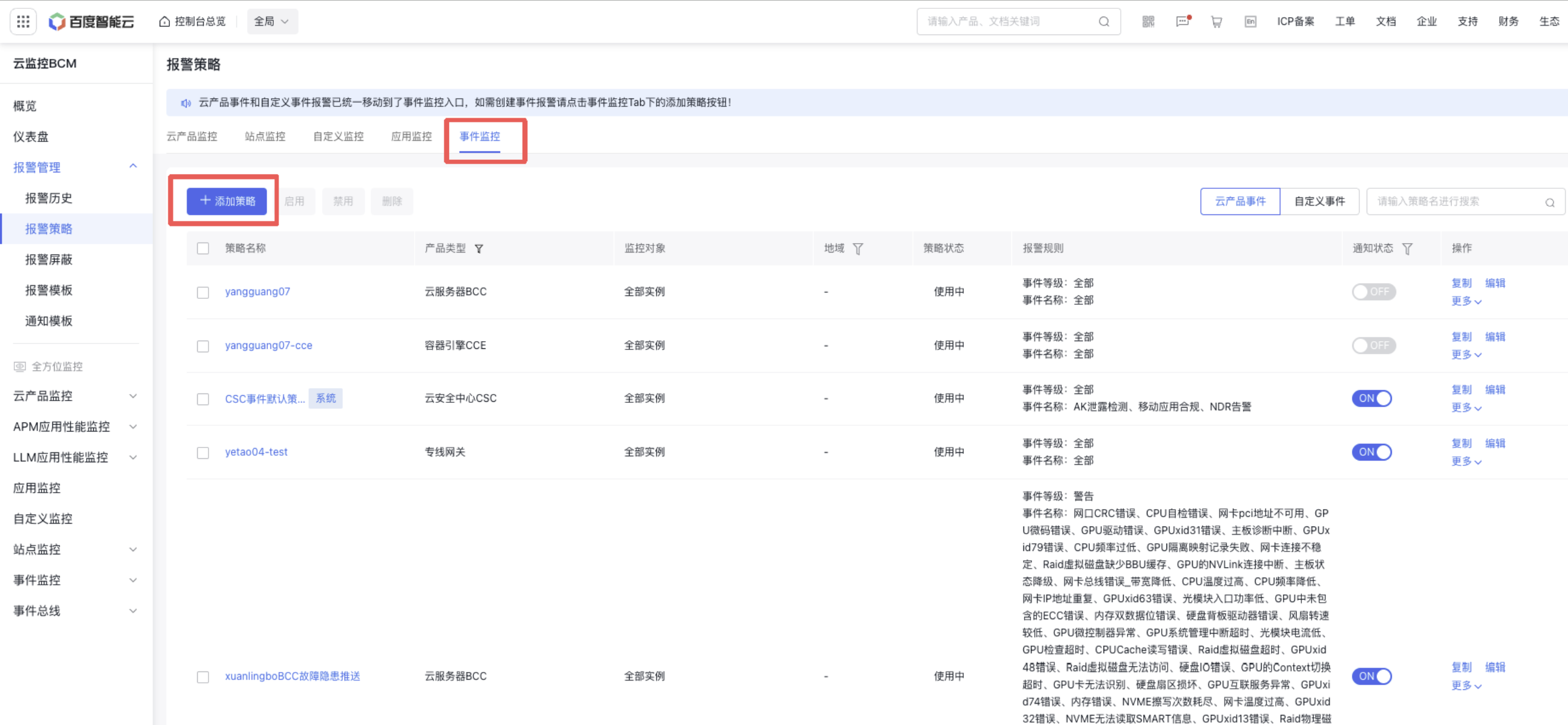Expand 事件总线 in the sidebar
This screenshot has width=1568, height=725.
click(x=133, y=610)
